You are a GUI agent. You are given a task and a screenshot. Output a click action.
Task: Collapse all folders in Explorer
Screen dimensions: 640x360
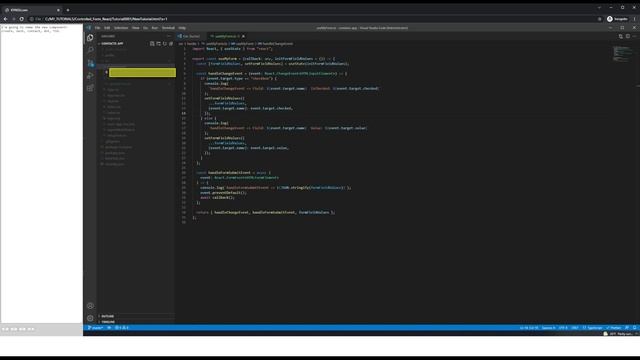171,44
